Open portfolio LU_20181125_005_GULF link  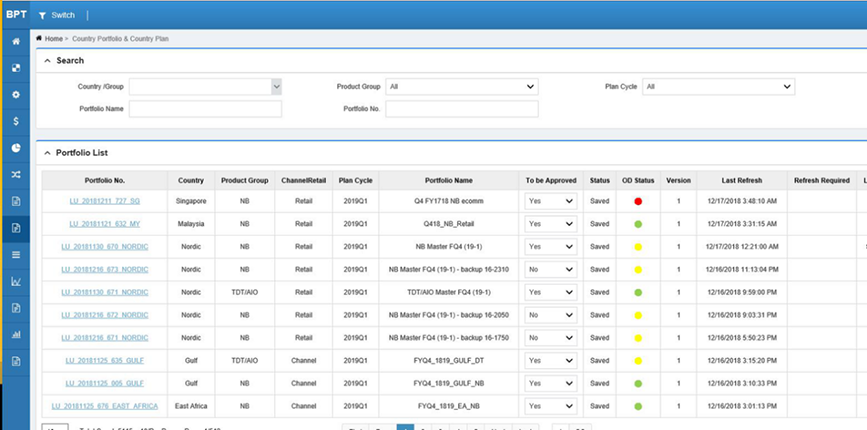click(105, 383)
